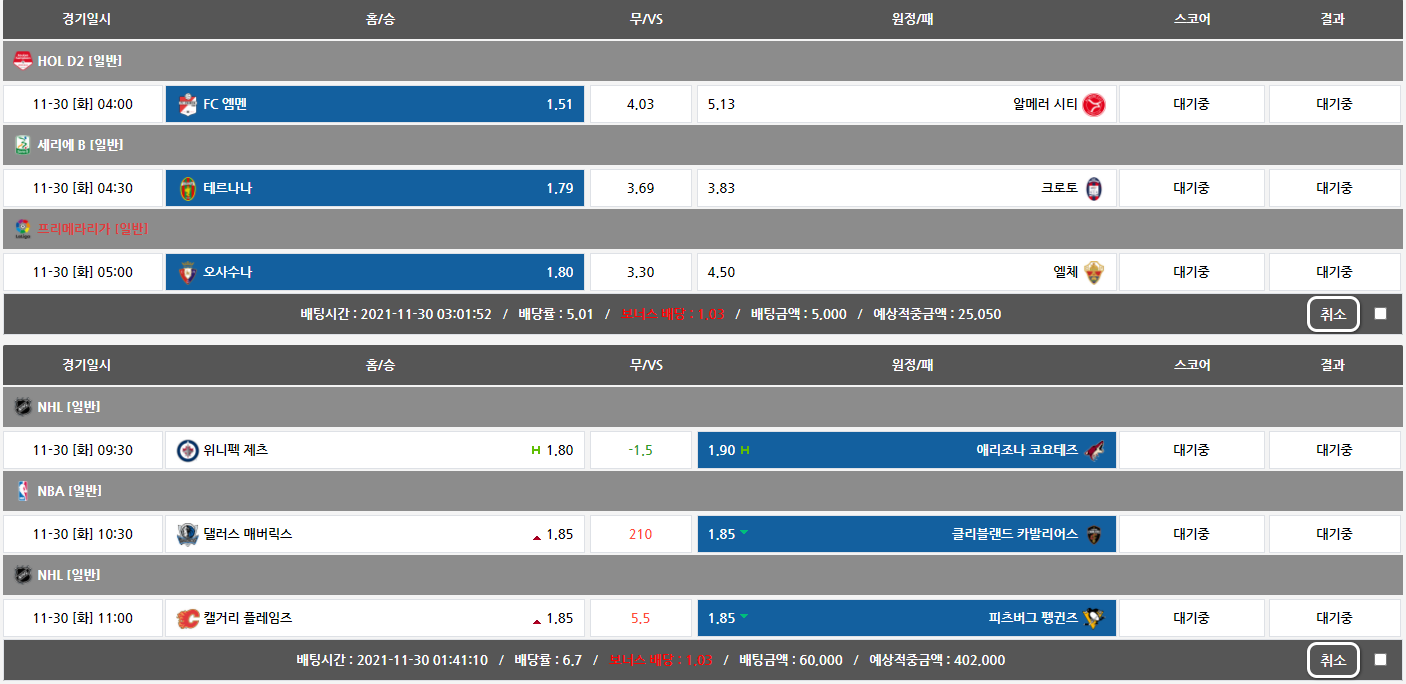Click the Pittsburgh Penguins logo
1406x684 pixels.
point(1094,618)
